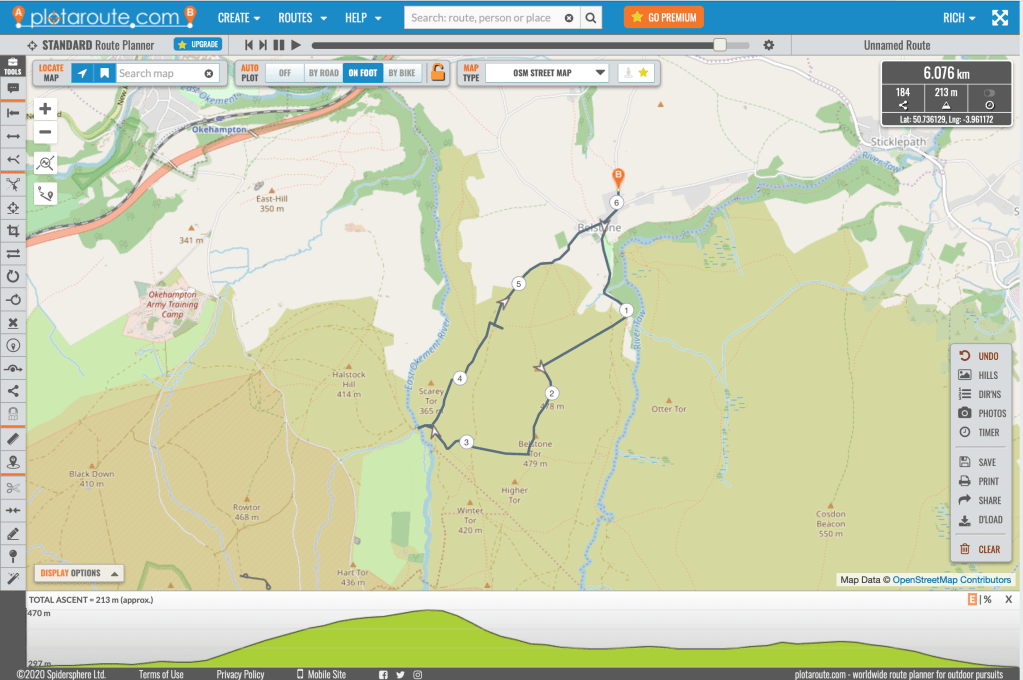
Task: Open the OSM Street Map type dropdown
Action: pos(547,73)
